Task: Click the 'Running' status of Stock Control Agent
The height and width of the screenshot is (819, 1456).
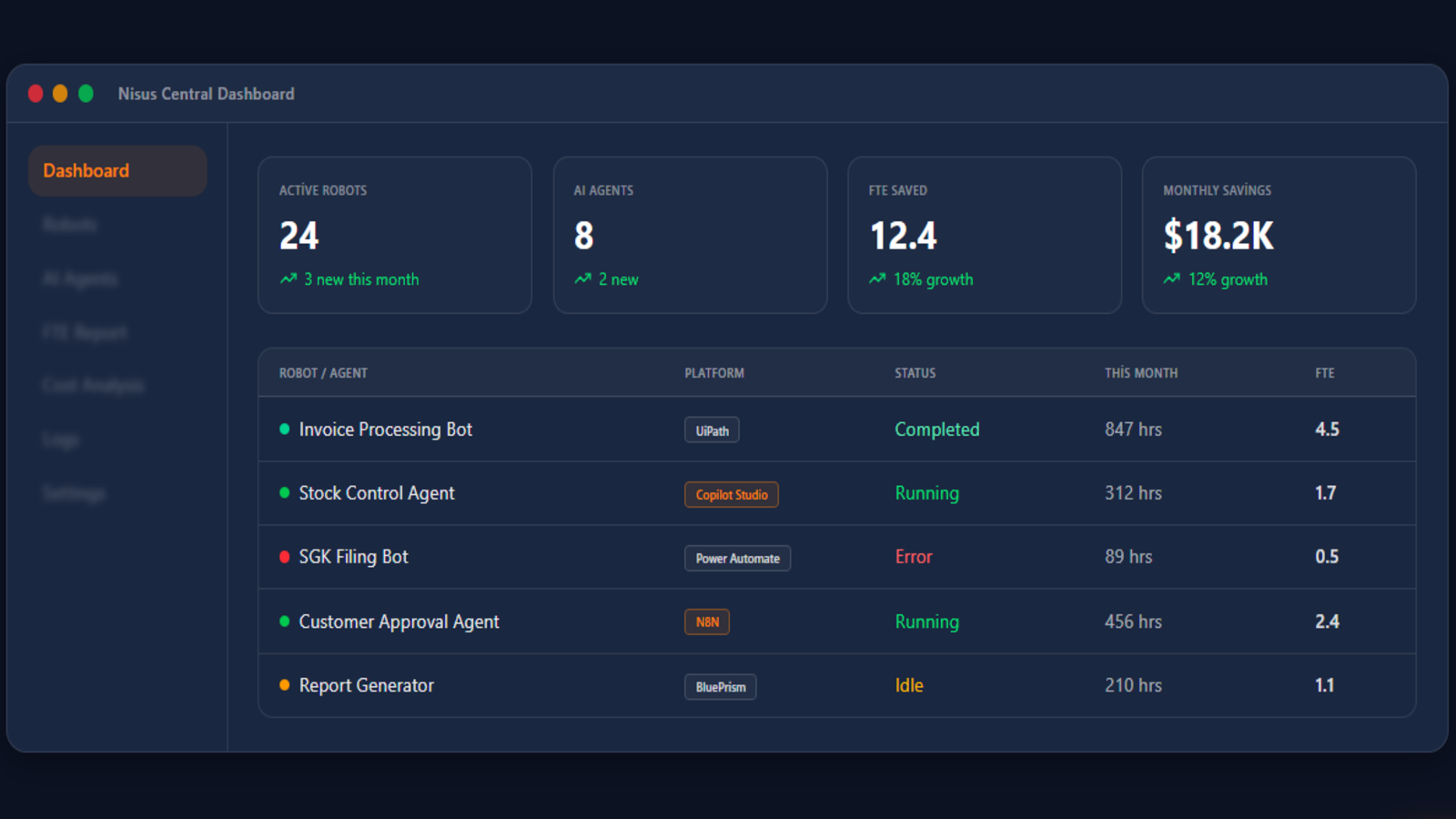Action: click(x=926, y=493)
